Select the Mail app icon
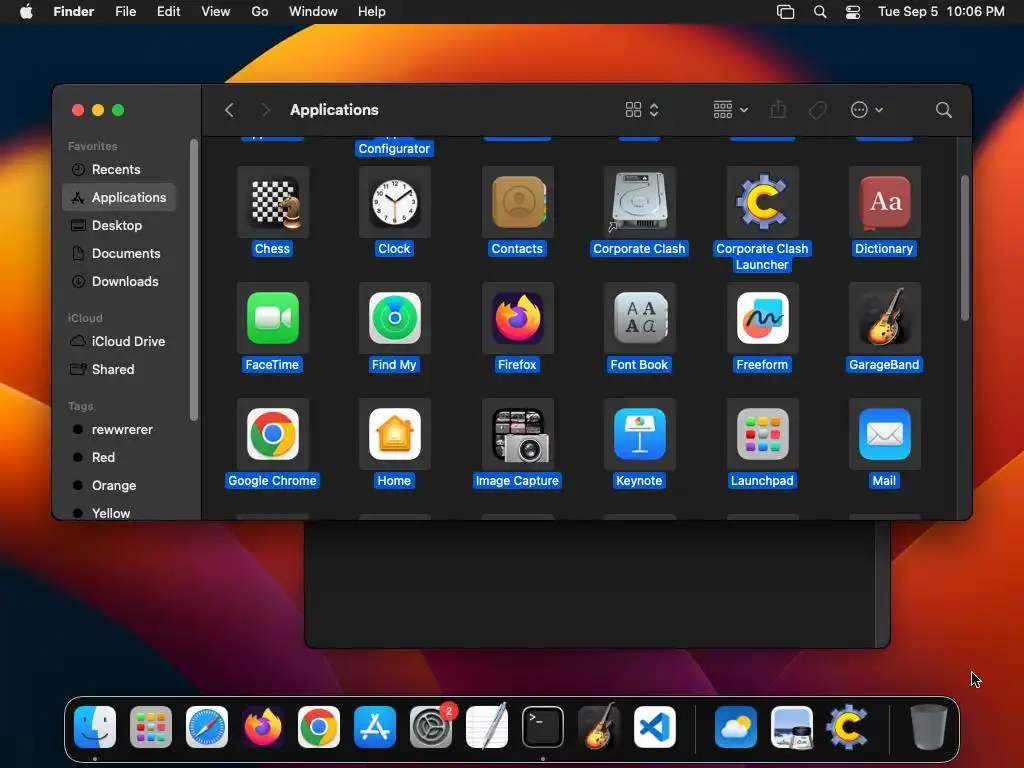1024x768 pixels. (x=884, y=434)
